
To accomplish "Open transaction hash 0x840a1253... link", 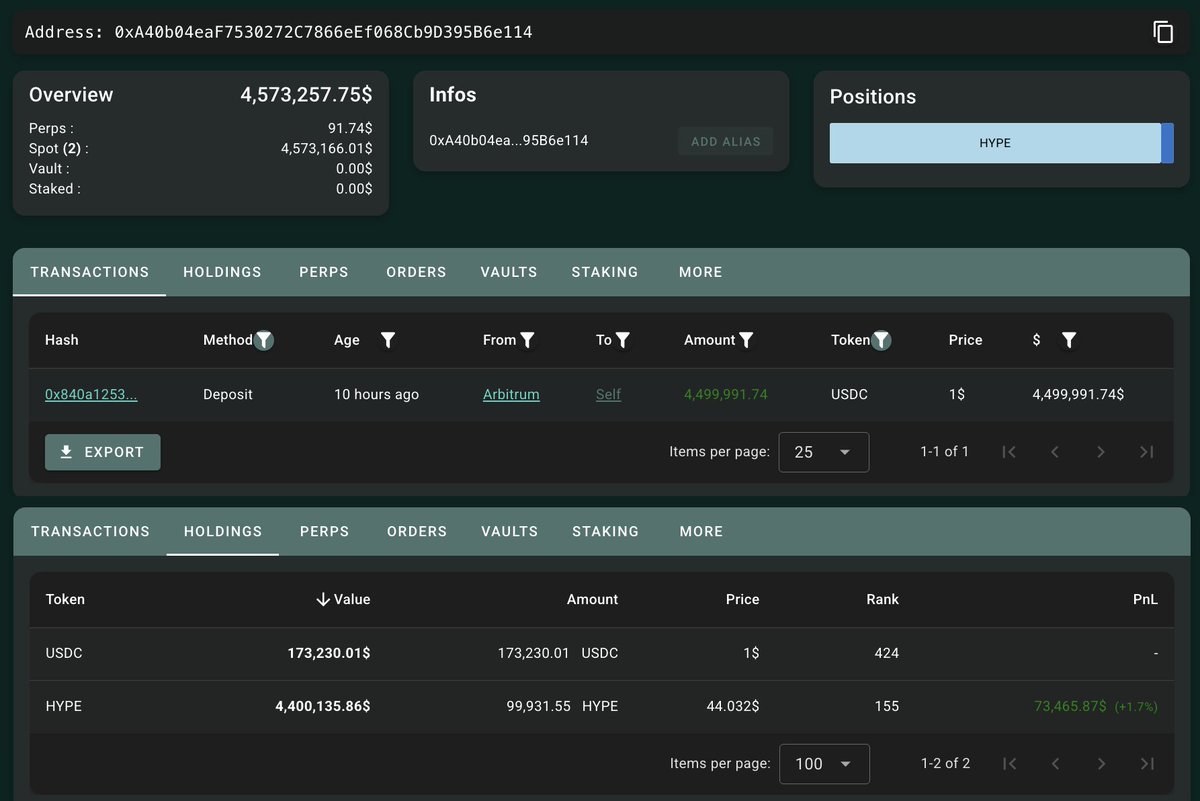I will click(x=91, y=395).
